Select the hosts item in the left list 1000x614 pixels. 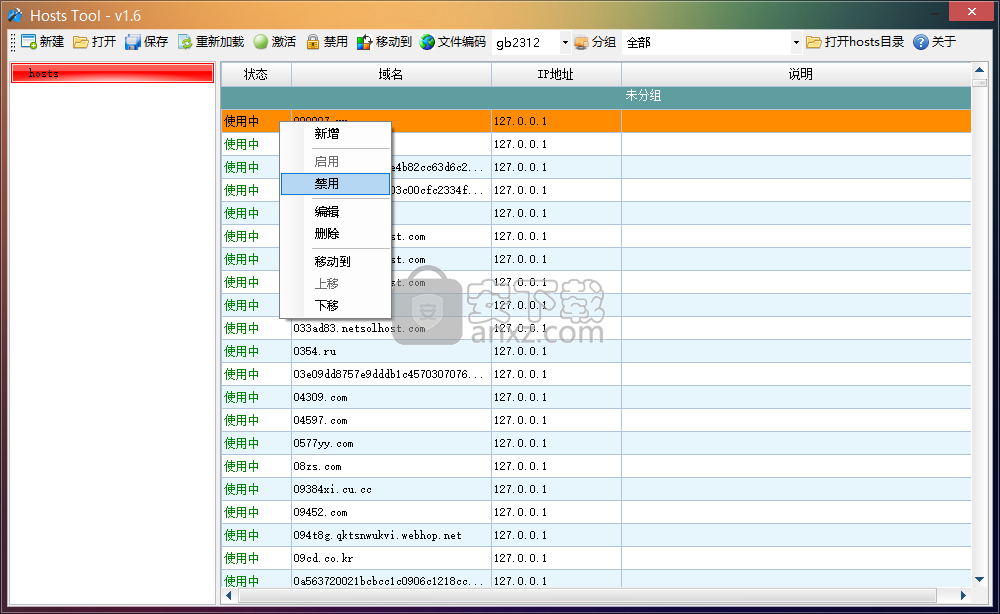[112, 73]
